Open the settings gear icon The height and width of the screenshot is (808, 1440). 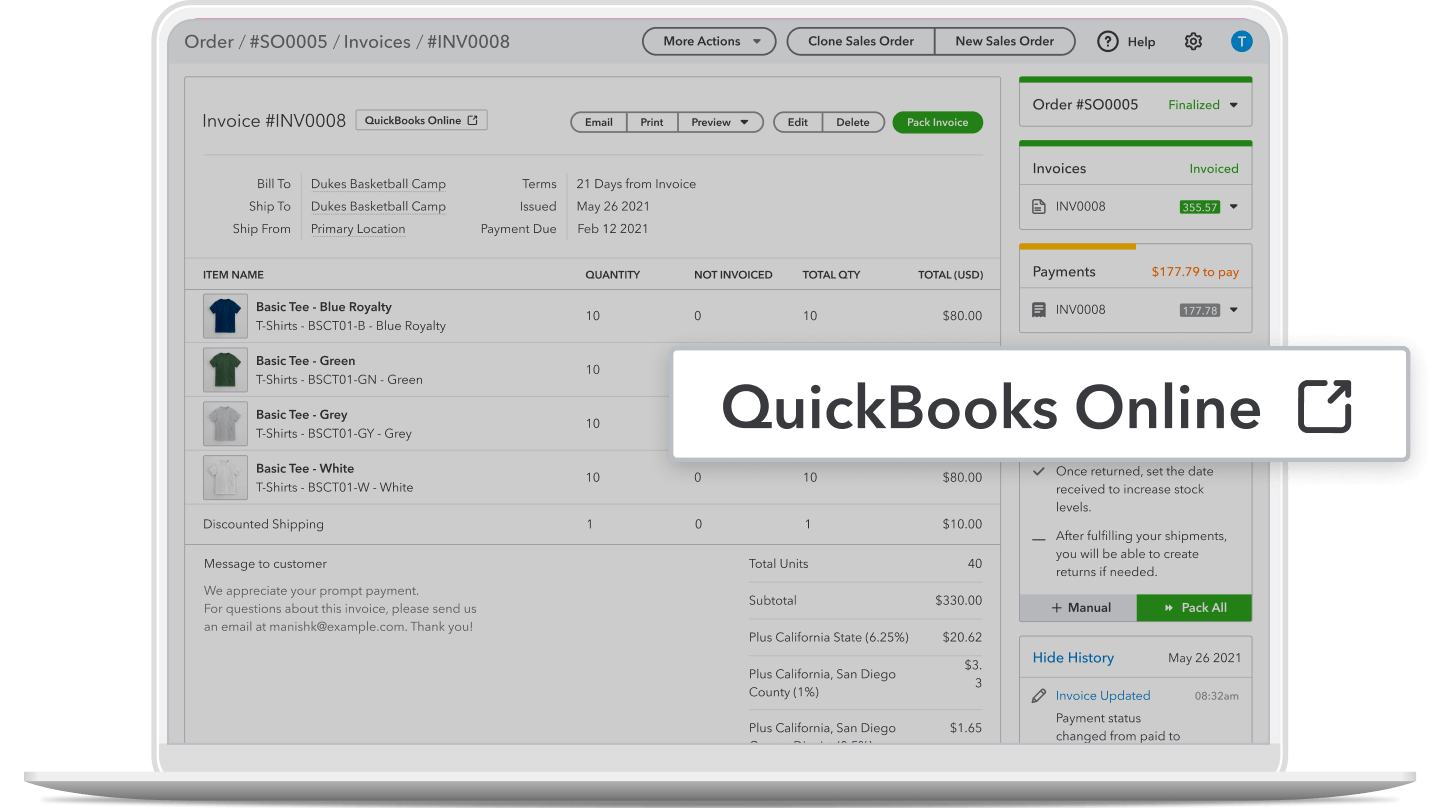pyautogui.click(x=1193, y=41)
